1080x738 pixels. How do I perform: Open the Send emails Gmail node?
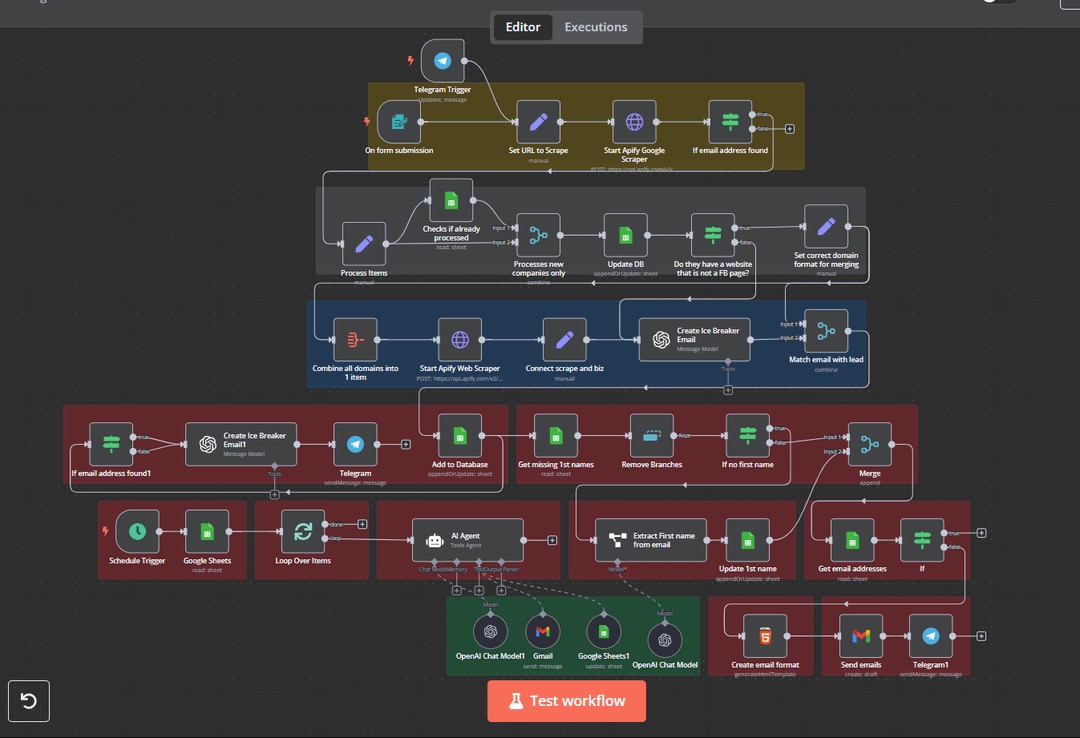tap(861, 636)
